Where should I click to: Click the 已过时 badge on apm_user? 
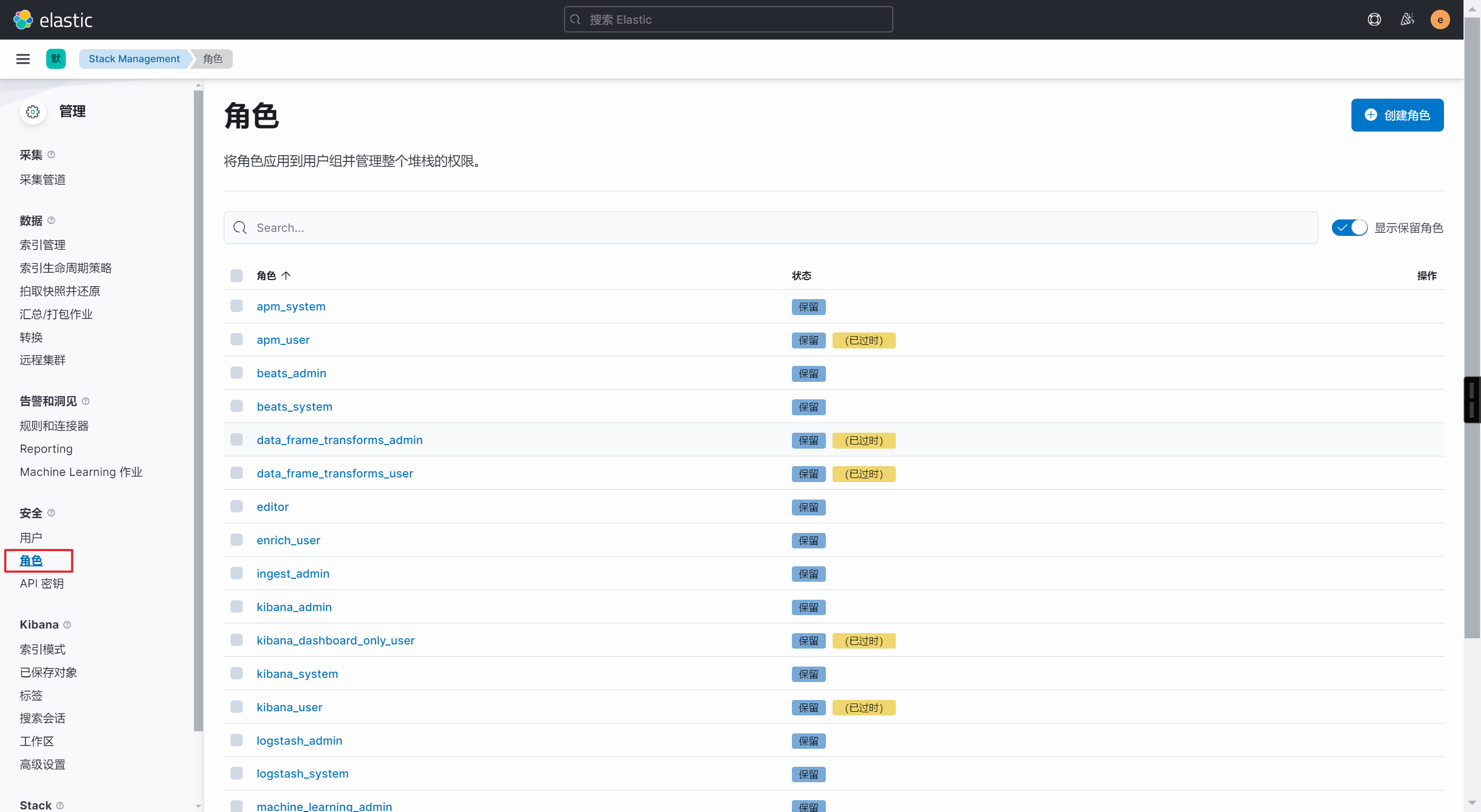(863, 340)
